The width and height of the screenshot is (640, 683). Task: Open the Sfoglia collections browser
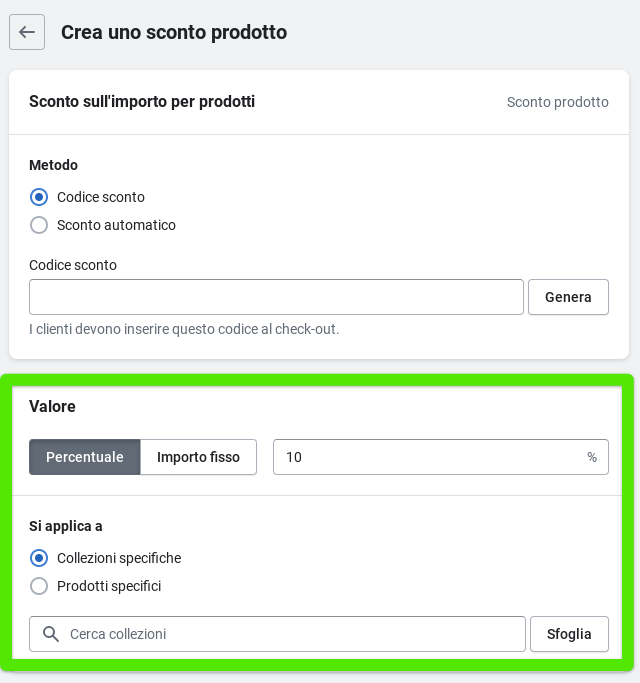pyautogui.click(x=569, y=634)
